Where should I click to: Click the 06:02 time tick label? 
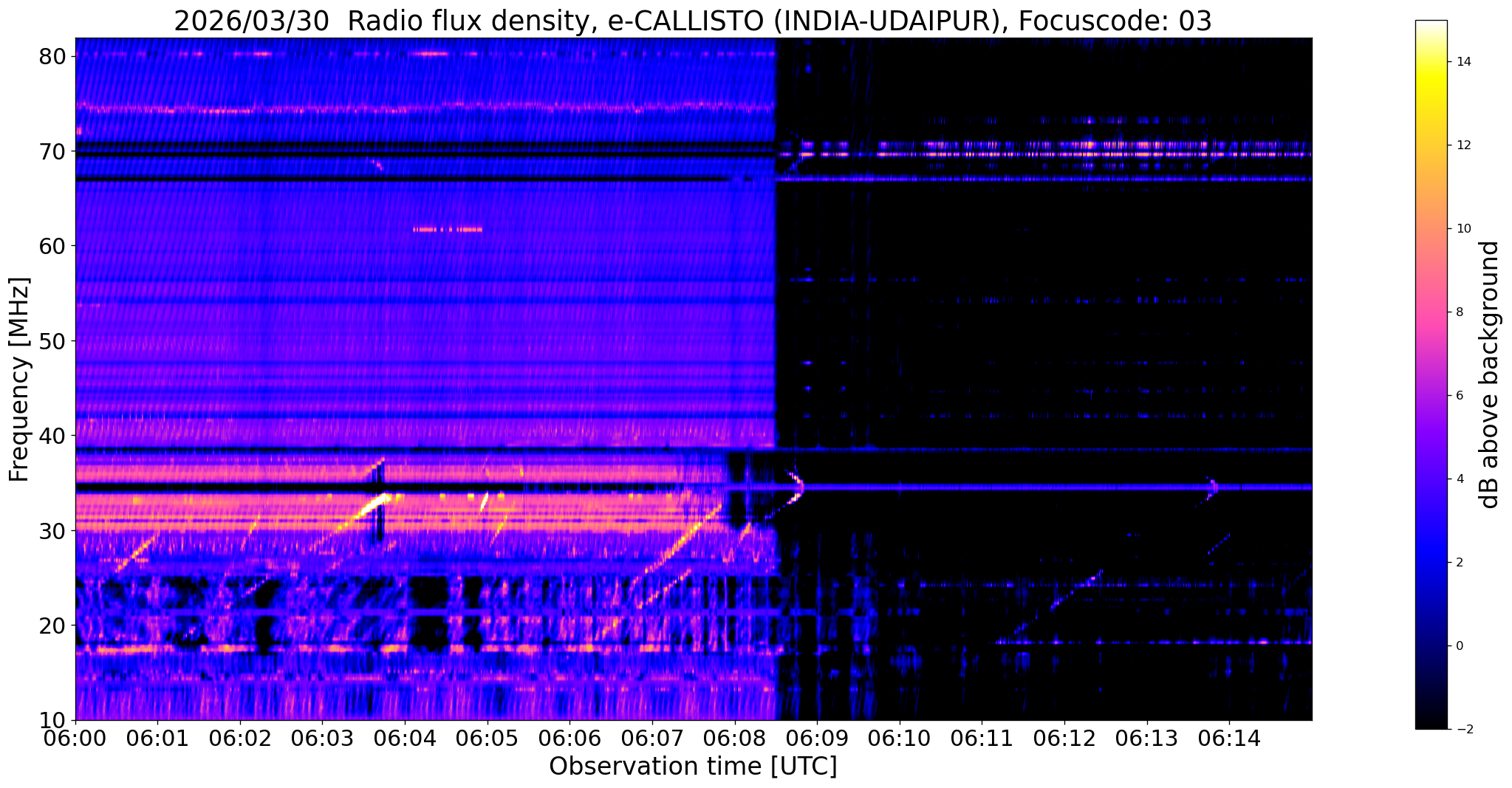pos(240,737)
